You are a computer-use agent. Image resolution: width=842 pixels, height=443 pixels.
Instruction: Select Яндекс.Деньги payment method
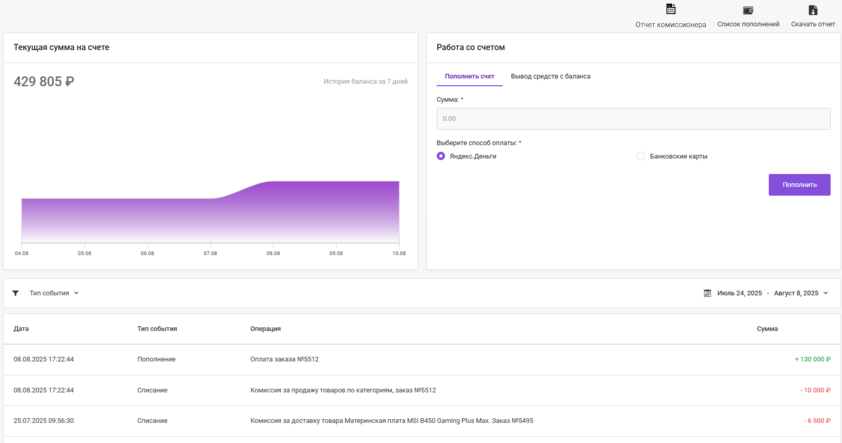coord(441,156)
